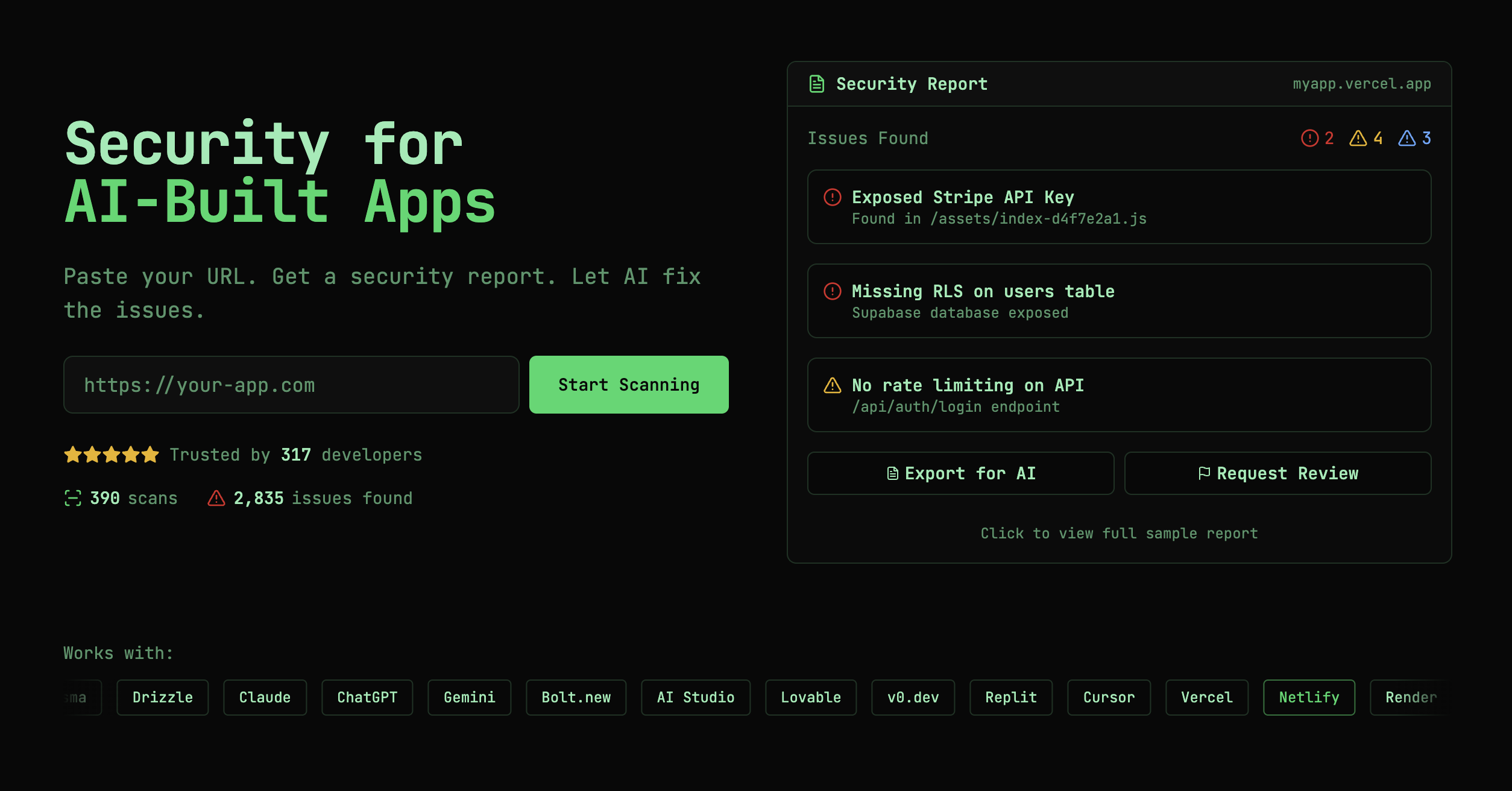Focus the https://your-app.com URL input
This screenshot has width=1512, height=791.
click(291, 385)
